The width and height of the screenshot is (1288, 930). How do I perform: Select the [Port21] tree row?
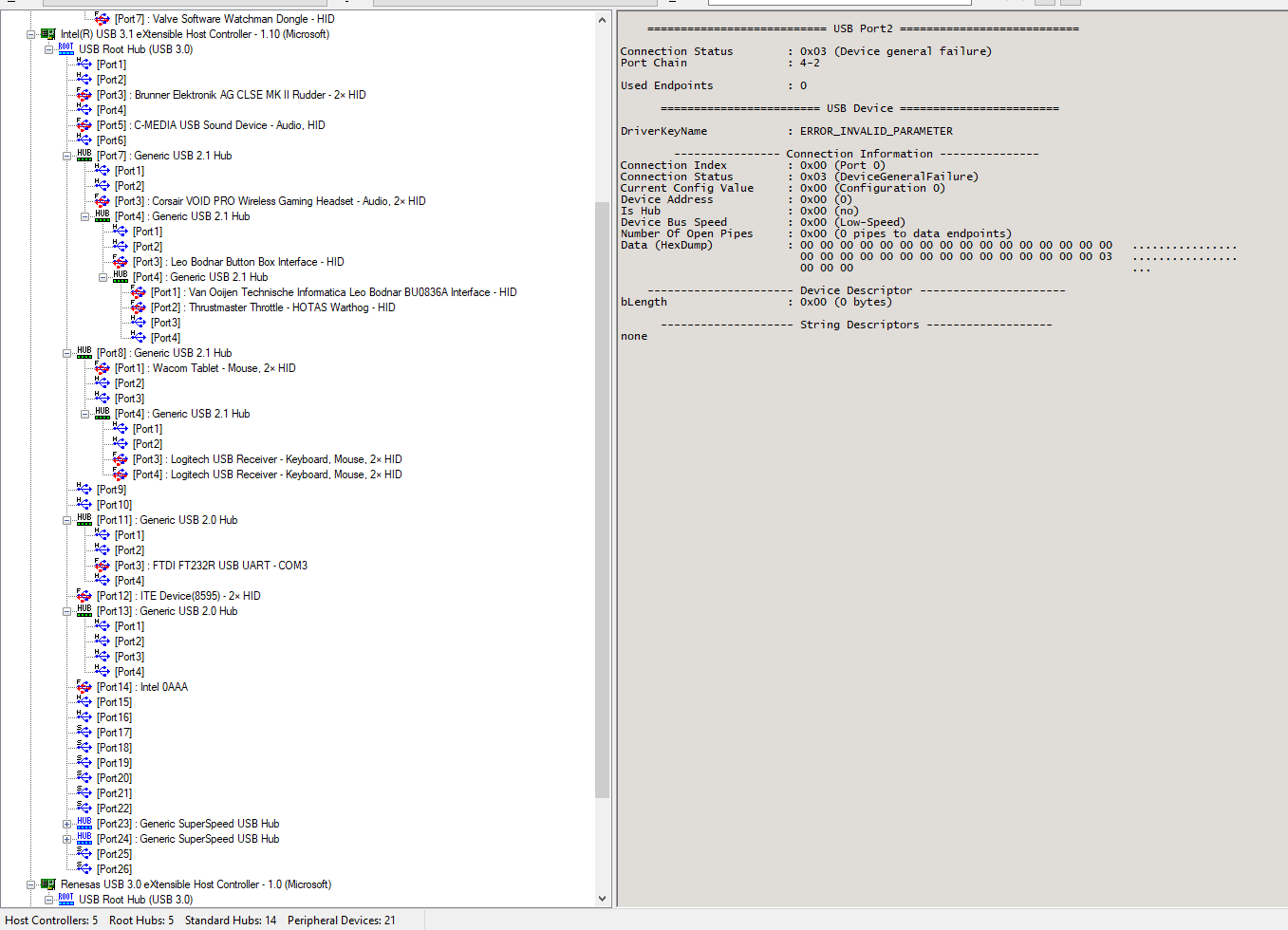coord(114,793)
